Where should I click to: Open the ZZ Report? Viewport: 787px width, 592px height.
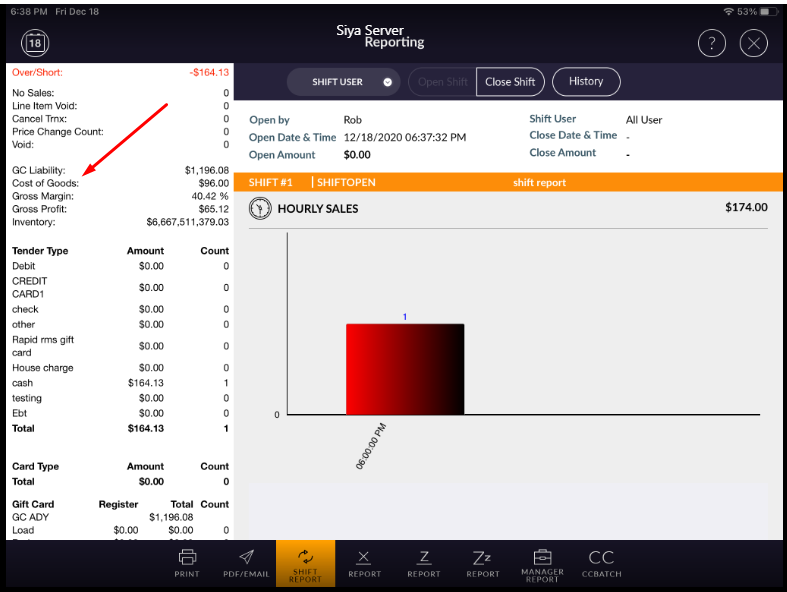(483, 563)
